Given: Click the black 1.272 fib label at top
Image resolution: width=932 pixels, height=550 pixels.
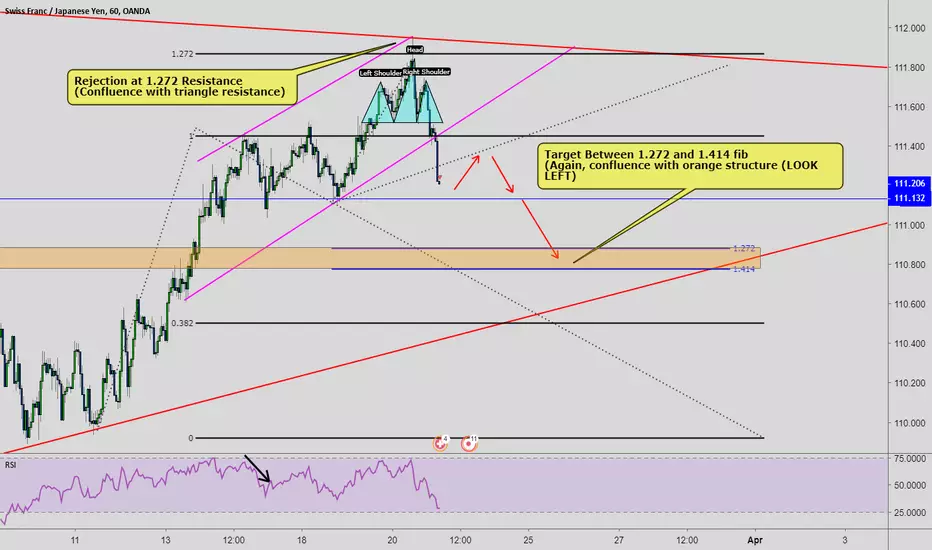Looking at the screenshot, I should tap(182, 54).
